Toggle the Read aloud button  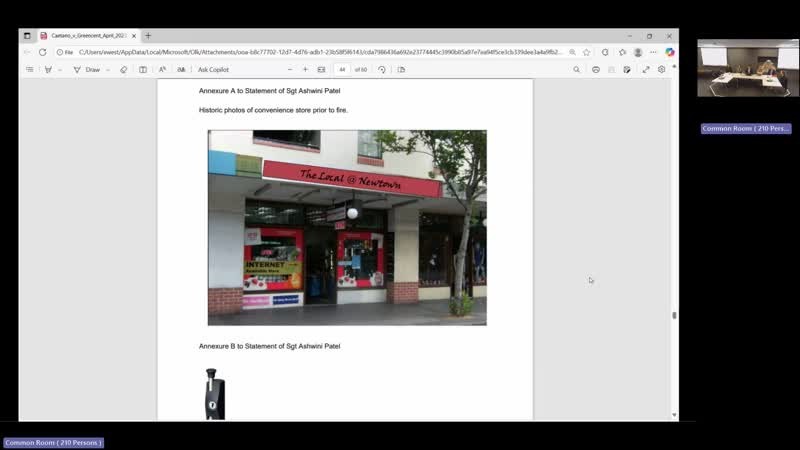click(162, 70)
